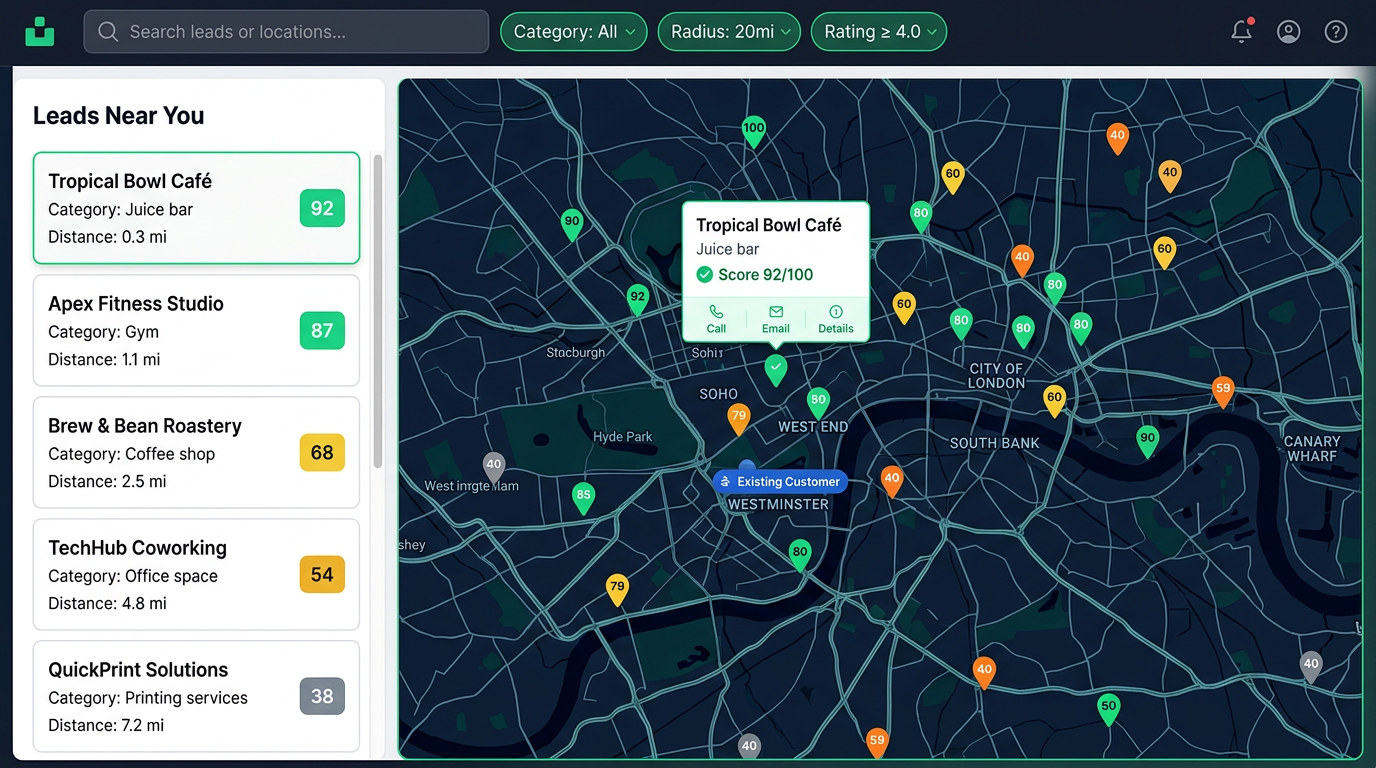Select the Apex Fitness Studio lead
The height and width of the screenshot is (768, 1376).
[196, 331]
